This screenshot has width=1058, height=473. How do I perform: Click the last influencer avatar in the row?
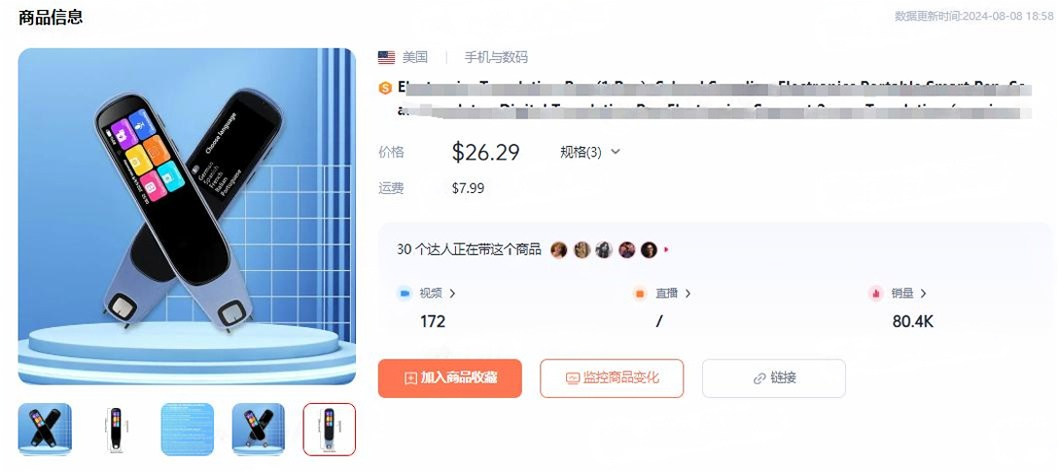point(648,250)
